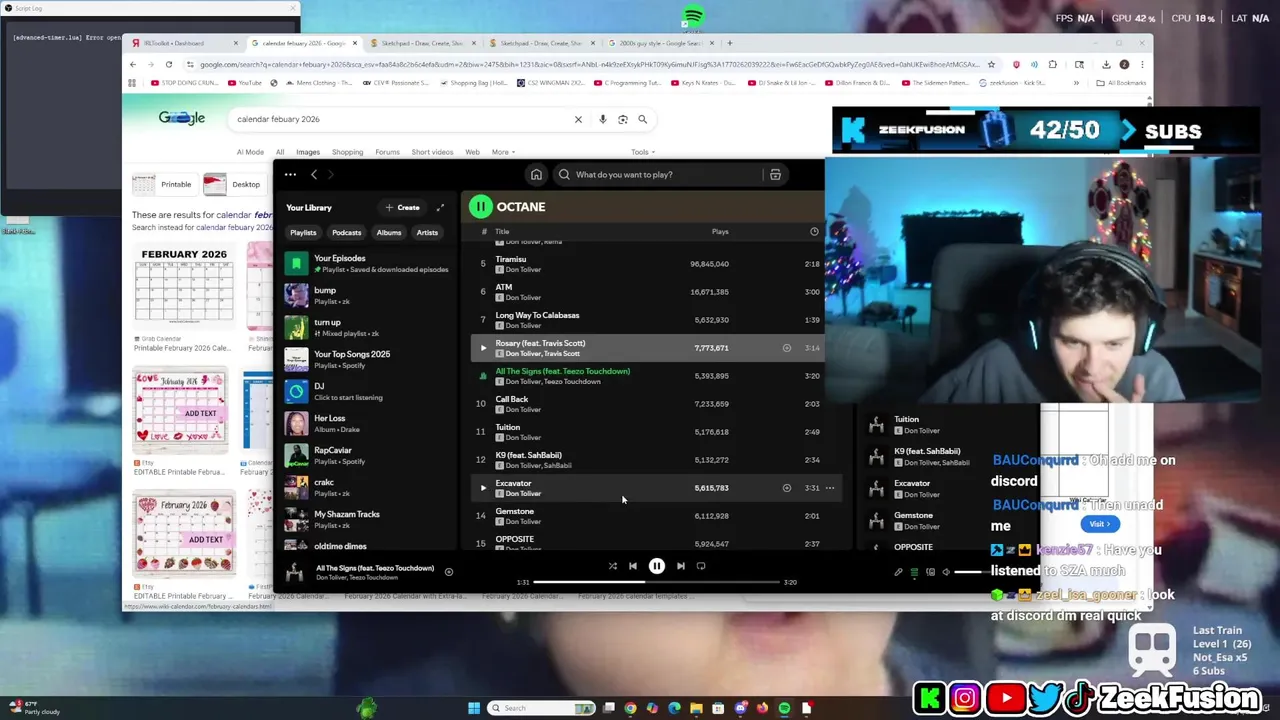Screen dimensions: 1280x720
Task: Open the Spotify lyrics microphone icon
Action: point(898,572)
